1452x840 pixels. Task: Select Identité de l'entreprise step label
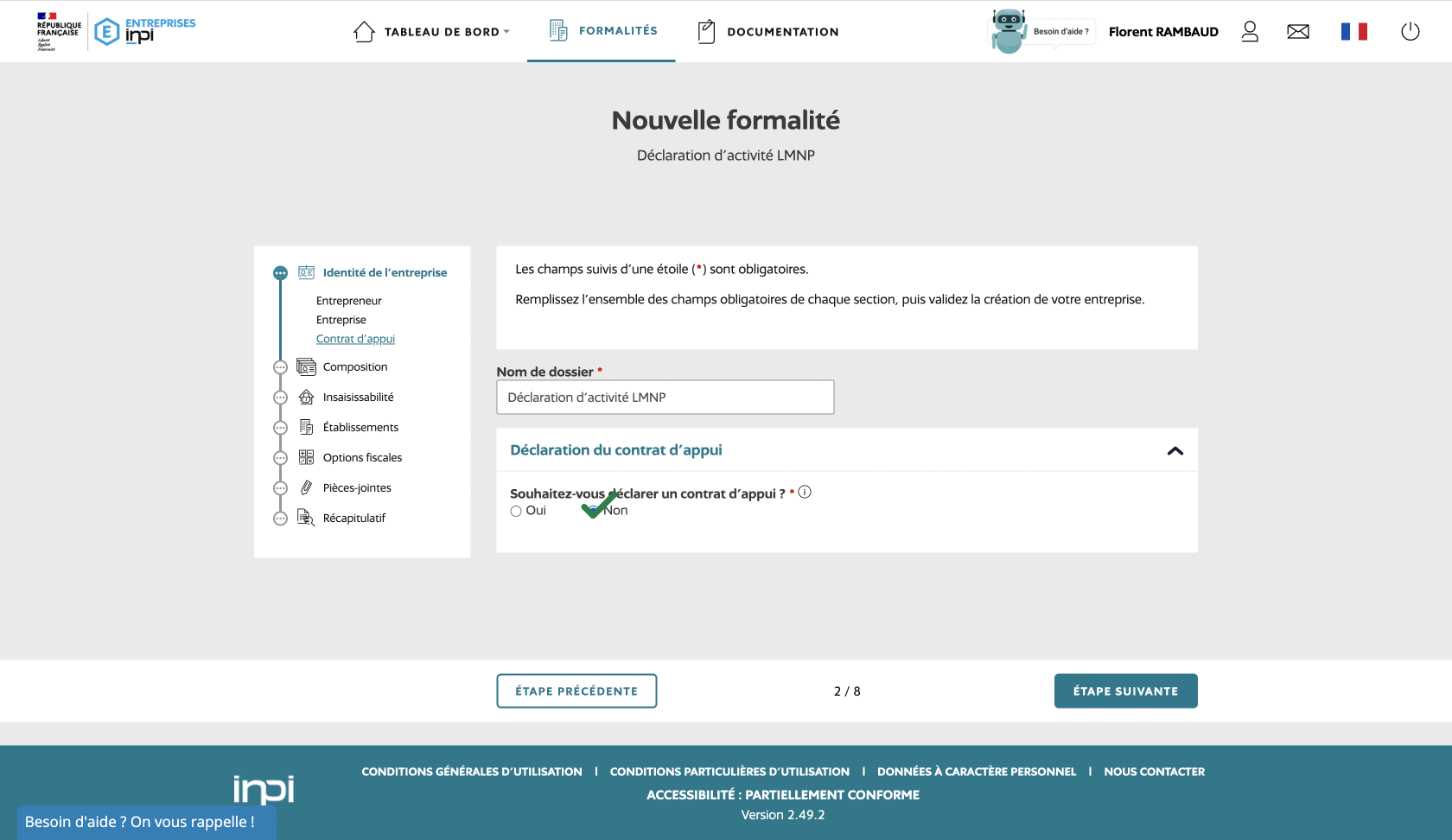[385, 273]
